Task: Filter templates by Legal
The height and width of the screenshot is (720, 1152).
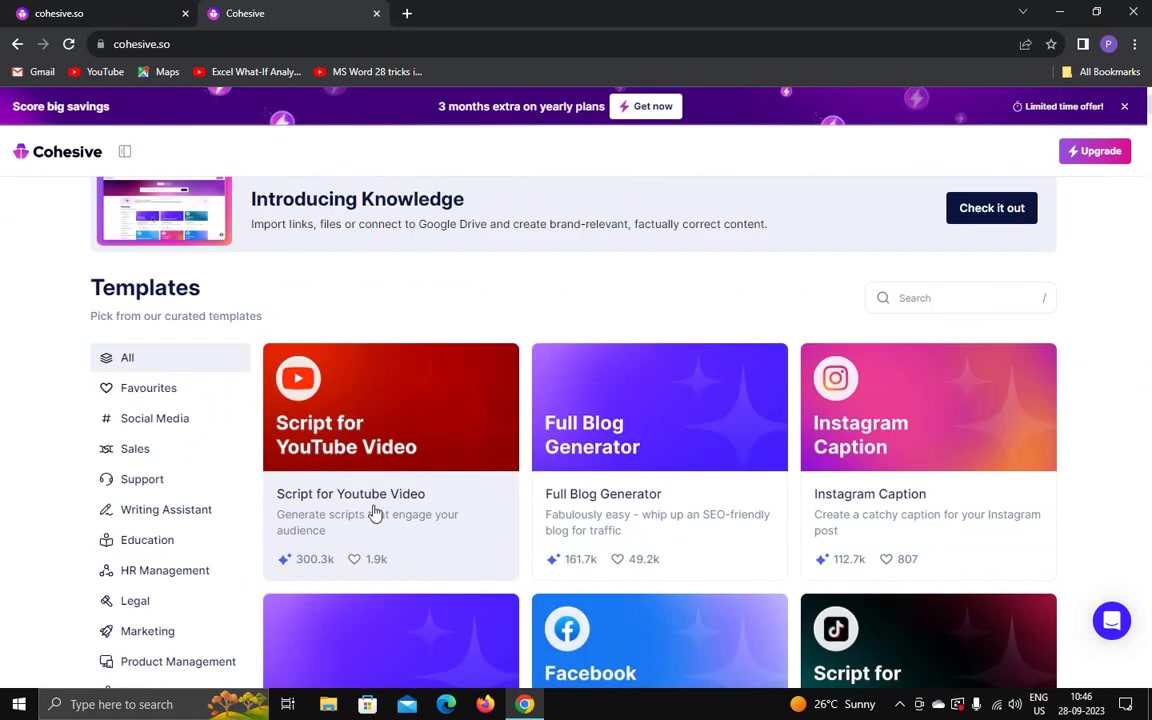Action: point(170,601)
